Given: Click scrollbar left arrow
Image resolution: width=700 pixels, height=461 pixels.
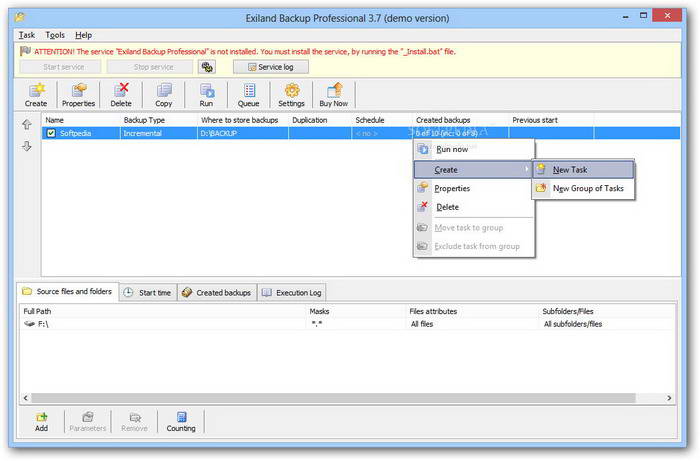Looking at the screenshot, I should pos(25,398).
